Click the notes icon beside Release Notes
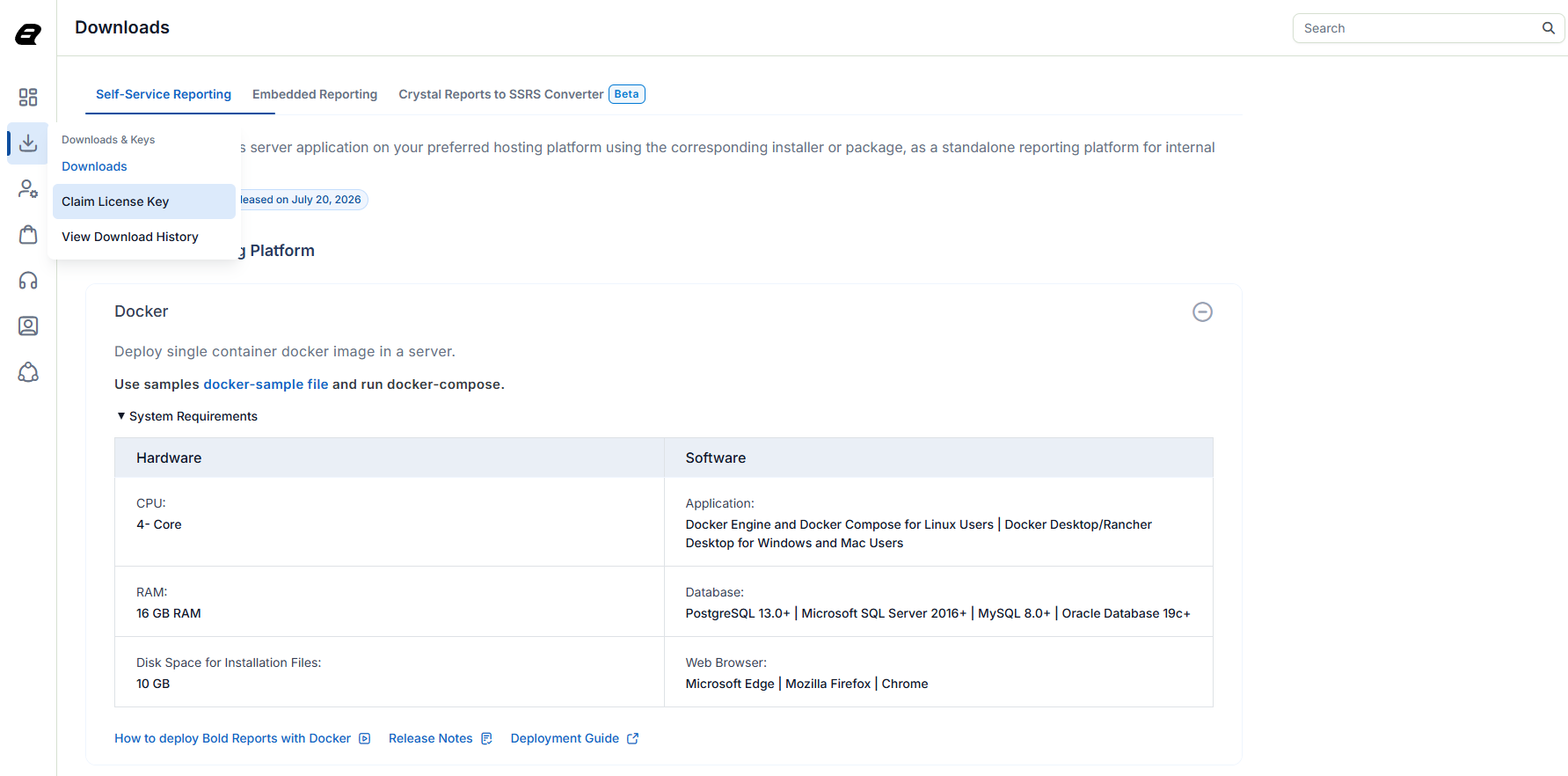 coord(486,738)
